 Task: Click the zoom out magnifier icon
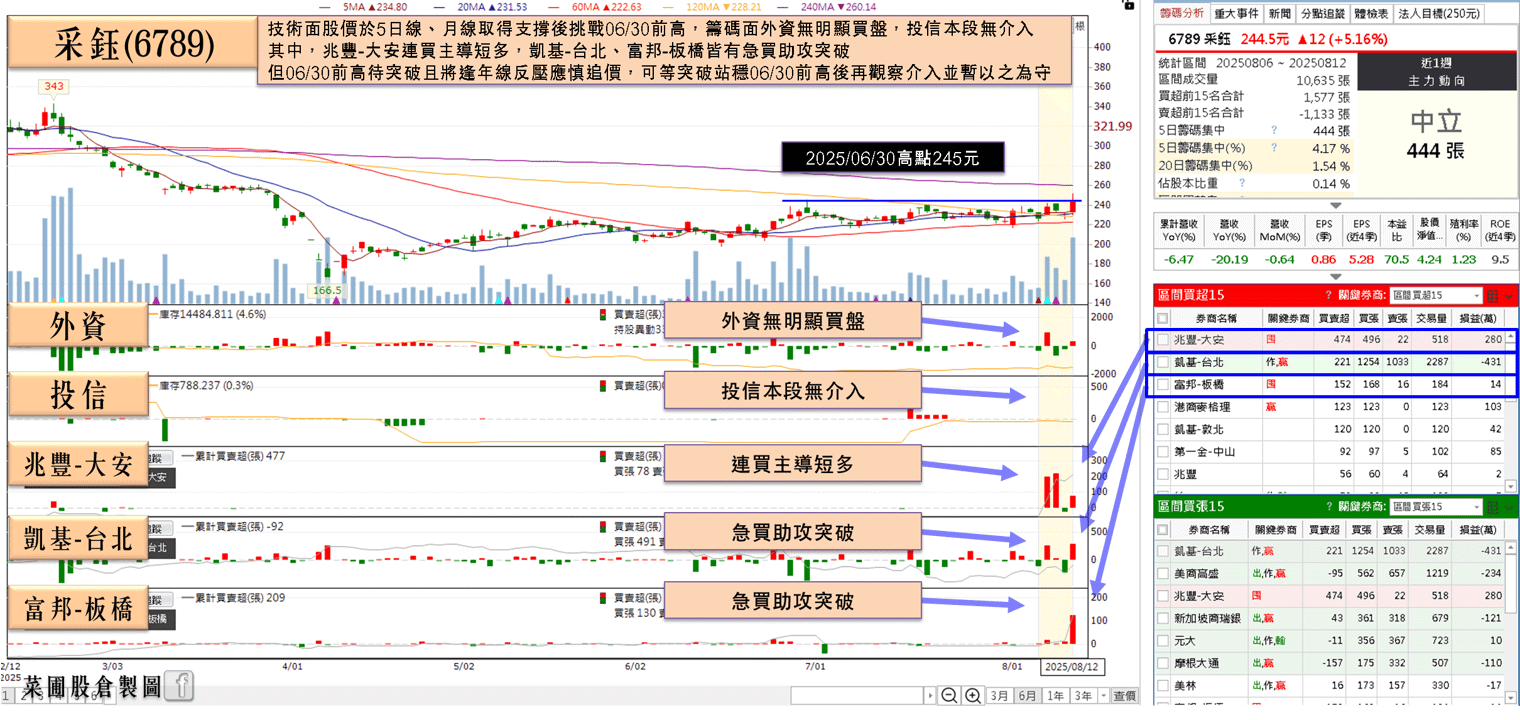coord(950,696)
